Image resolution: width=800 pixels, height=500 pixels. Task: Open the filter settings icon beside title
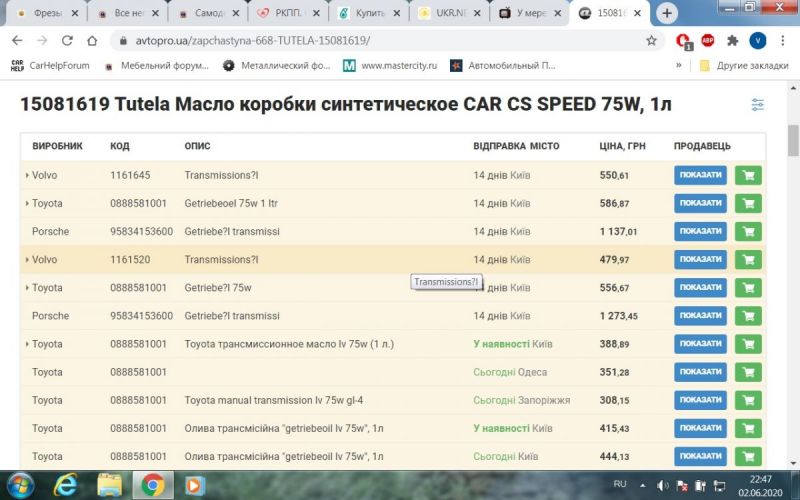(x=758, y=105)
